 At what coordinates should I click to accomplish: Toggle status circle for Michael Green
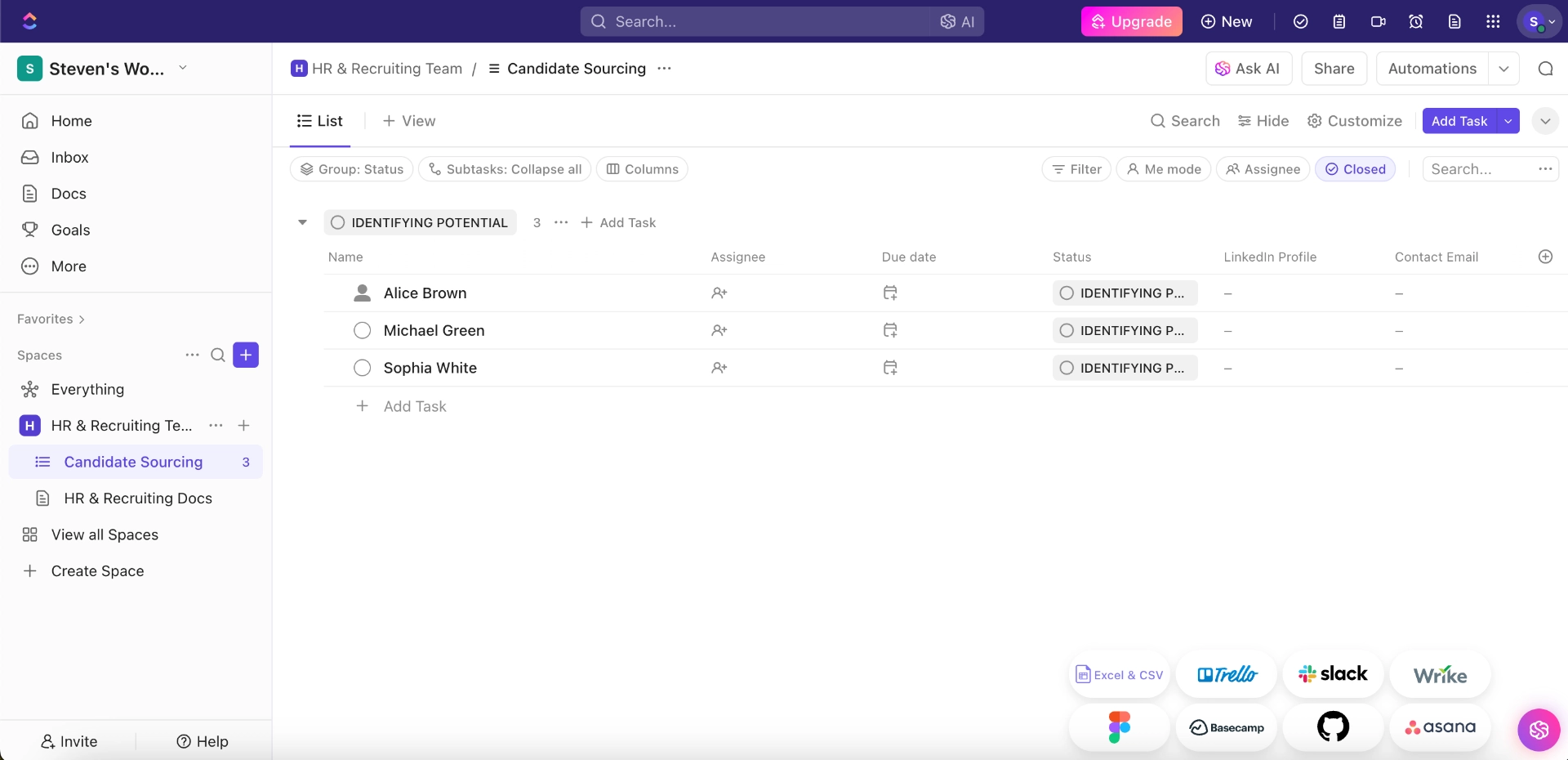pos(363,330)
